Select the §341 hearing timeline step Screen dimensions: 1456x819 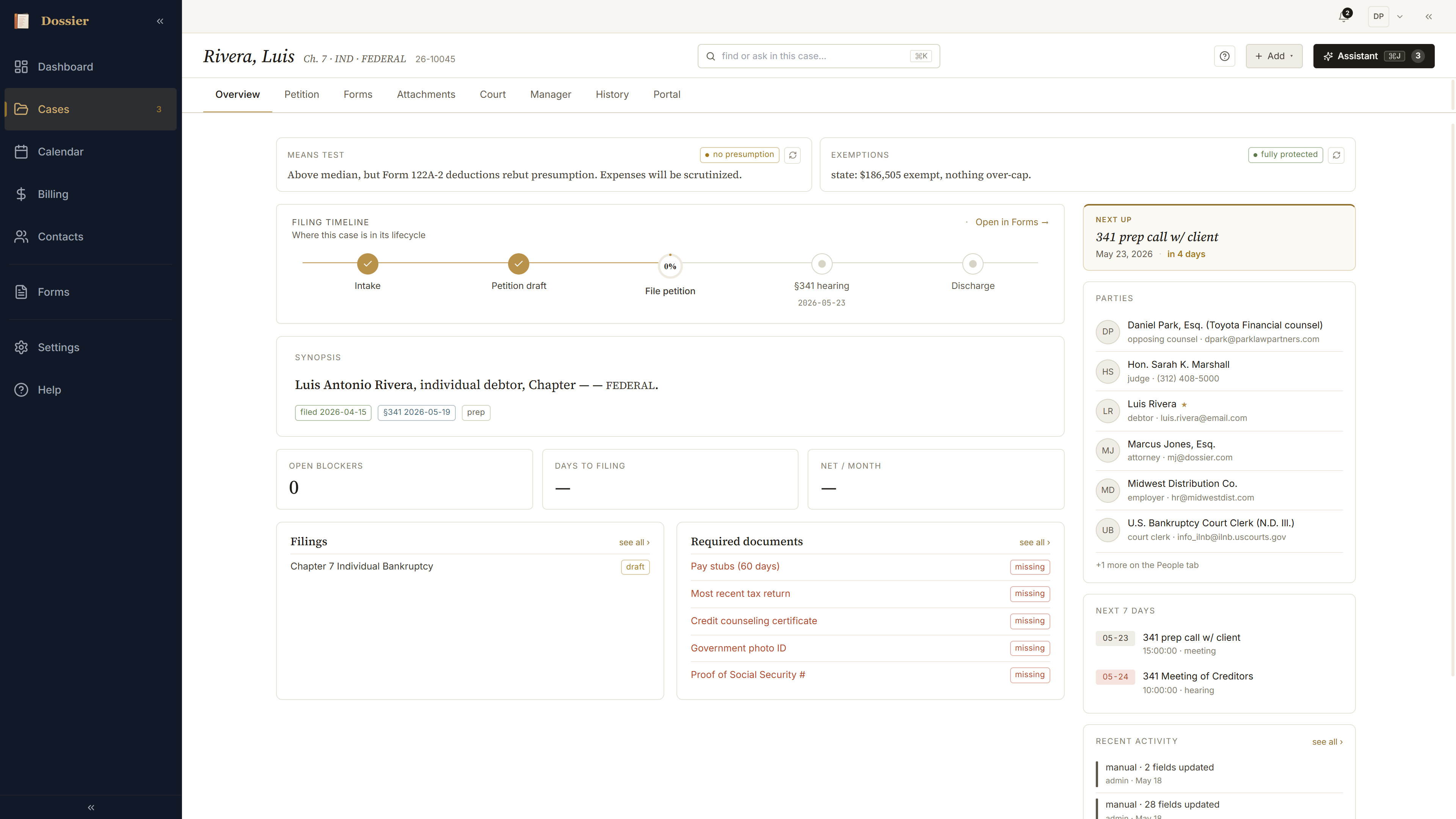(x=822, y=264)
